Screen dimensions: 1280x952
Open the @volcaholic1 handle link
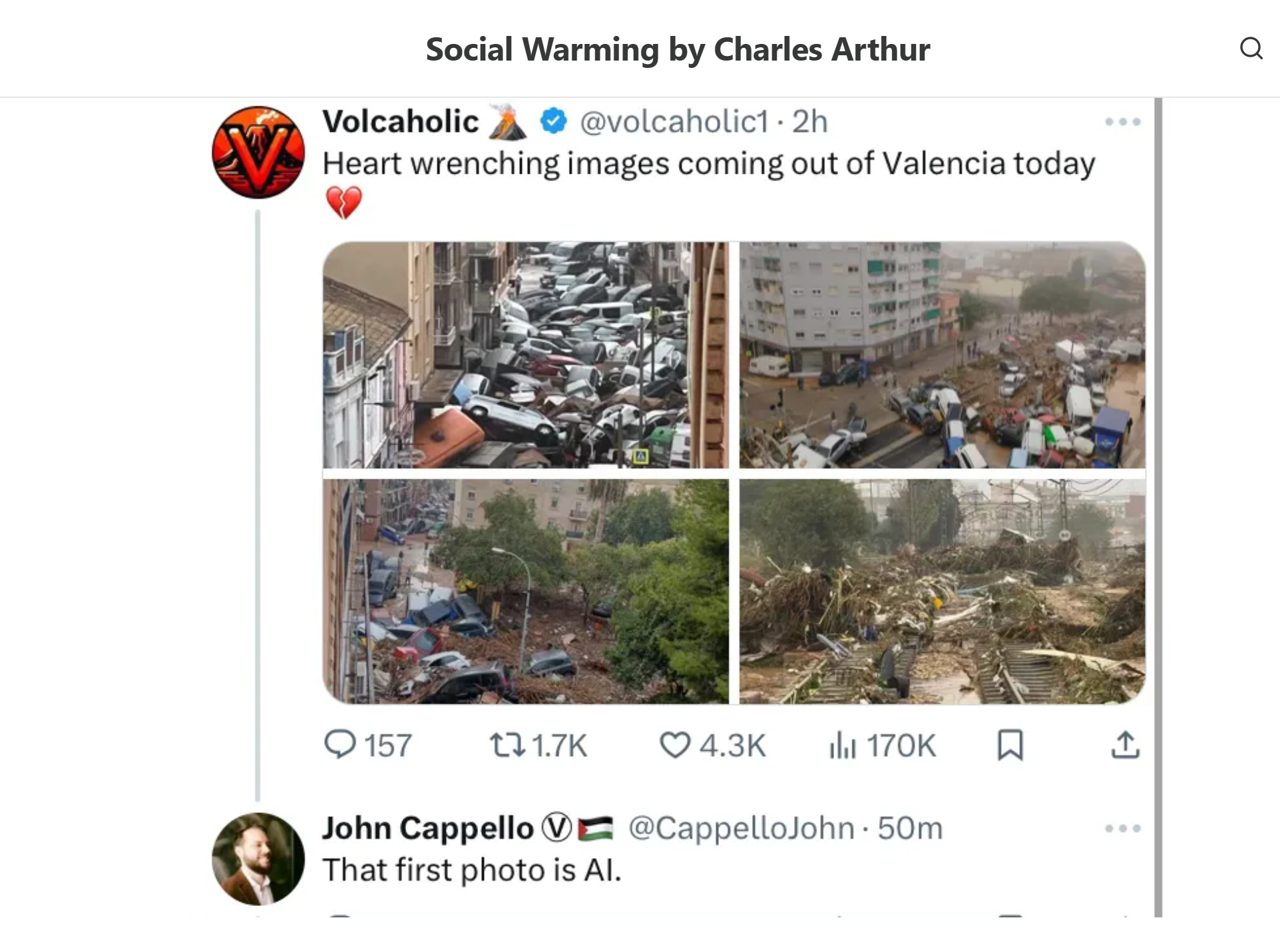pyautogui.click(x=674, y=122)
